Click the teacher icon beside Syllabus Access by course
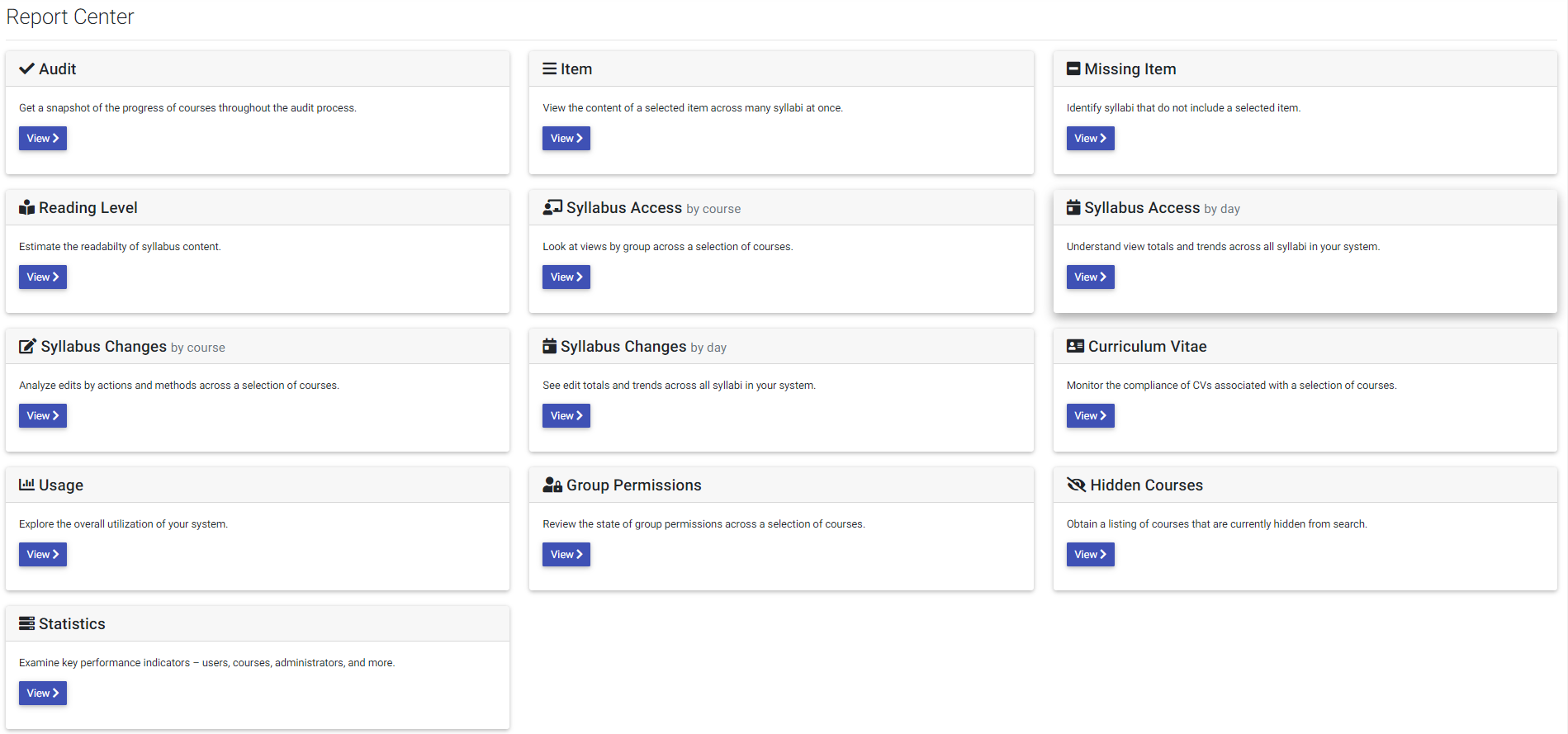 pyautogui.click(x=552, y=207)
